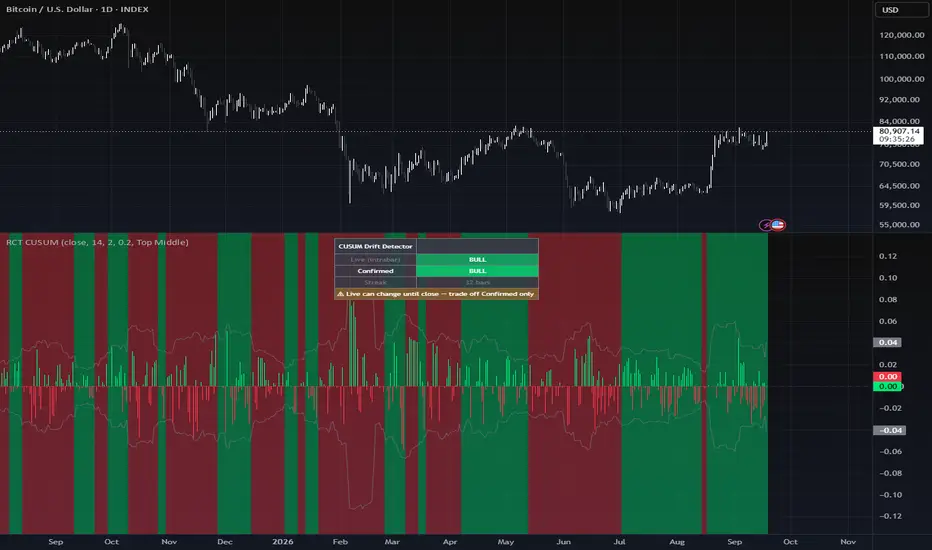Click the orange Live can change warning banner
The height and width of the screenshot is (550, 932).
pyautogui.click(x=436, y=294)
